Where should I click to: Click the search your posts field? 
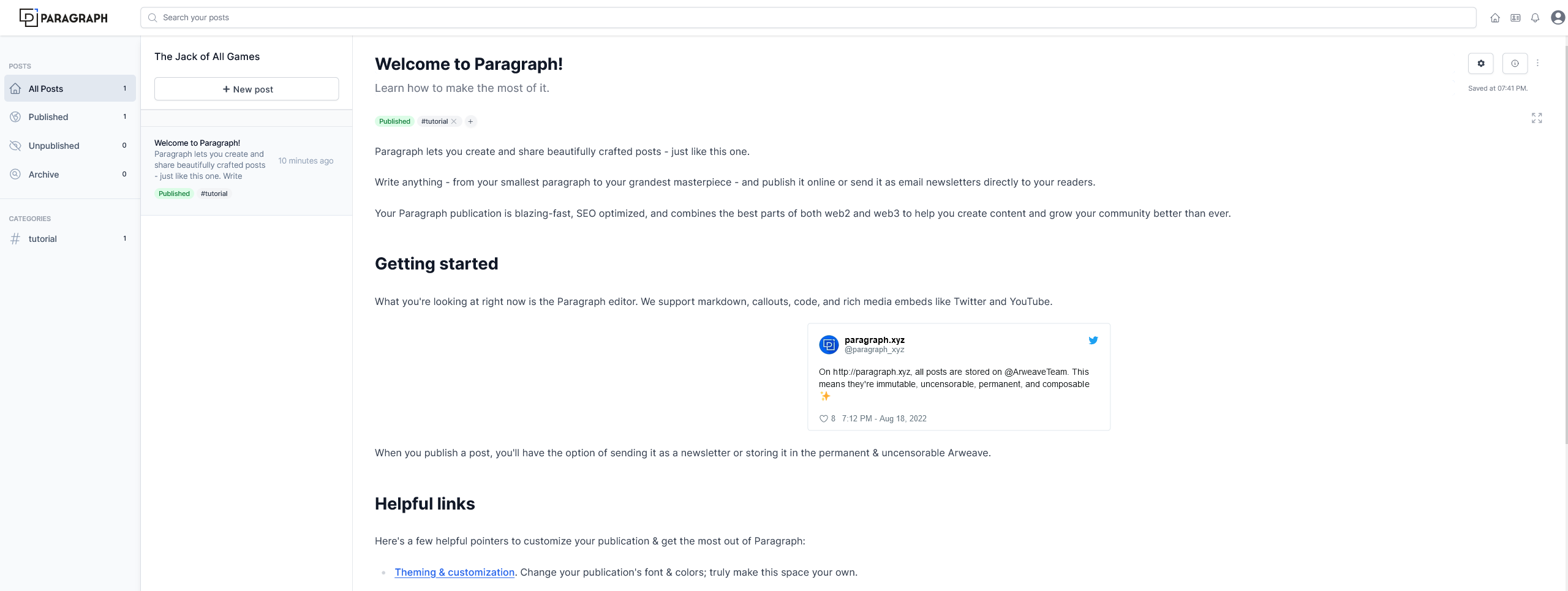click(809, 18)
